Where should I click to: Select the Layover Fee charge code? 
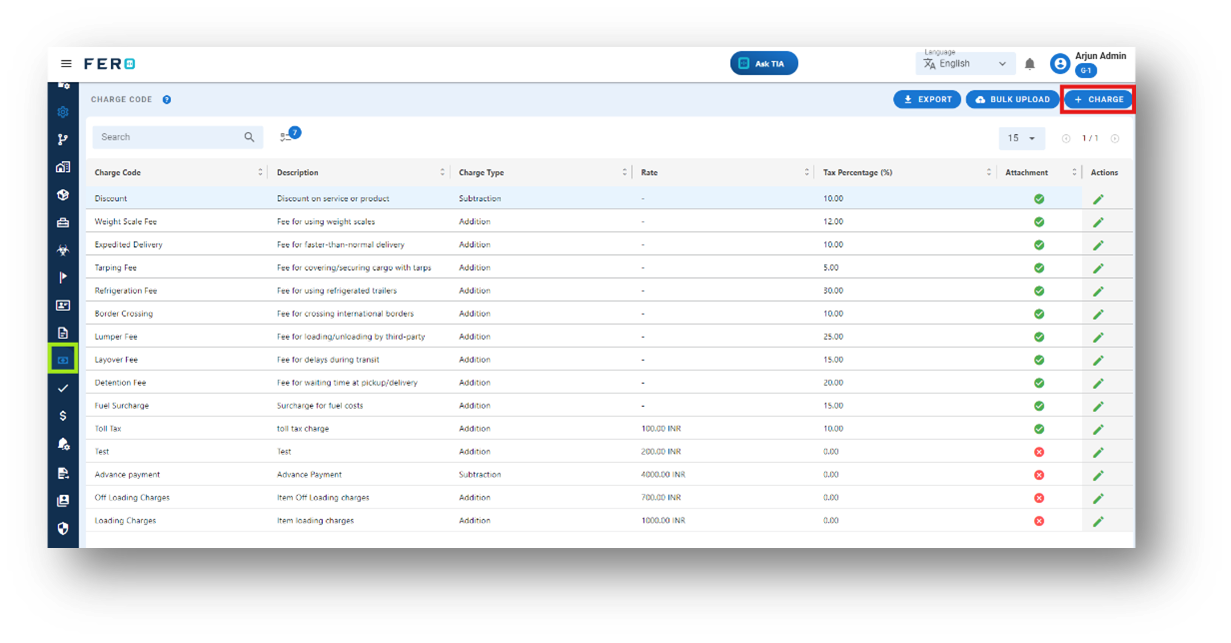[x=116, y=360]
